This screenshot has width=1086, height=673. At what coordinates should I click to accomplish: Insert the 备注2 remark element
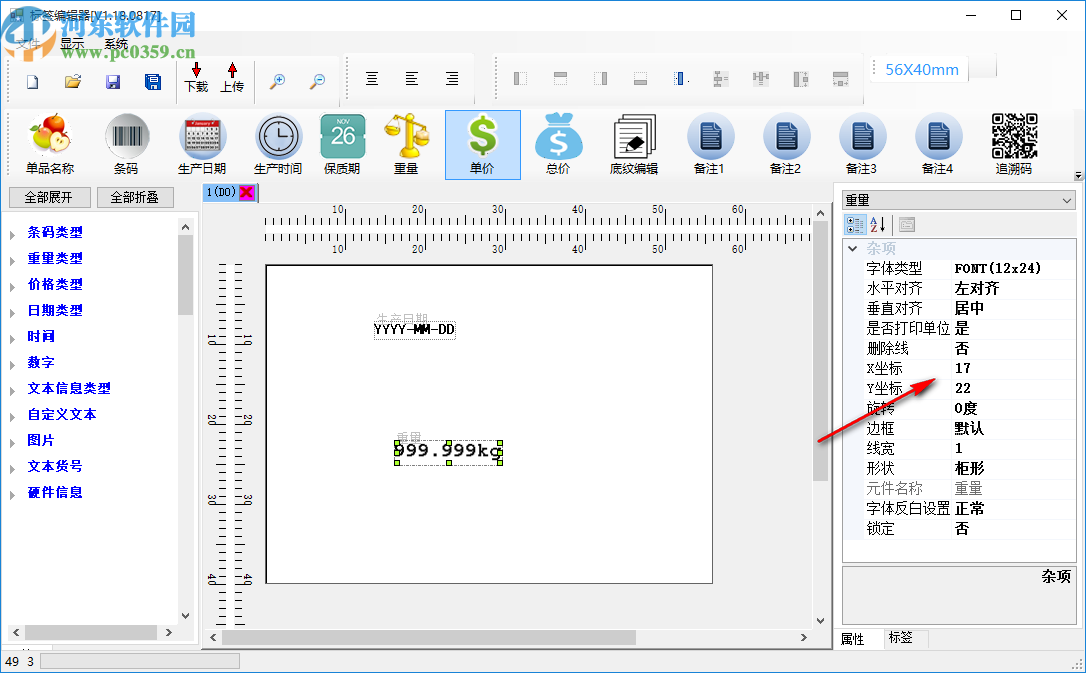click(x=786, y=145)
